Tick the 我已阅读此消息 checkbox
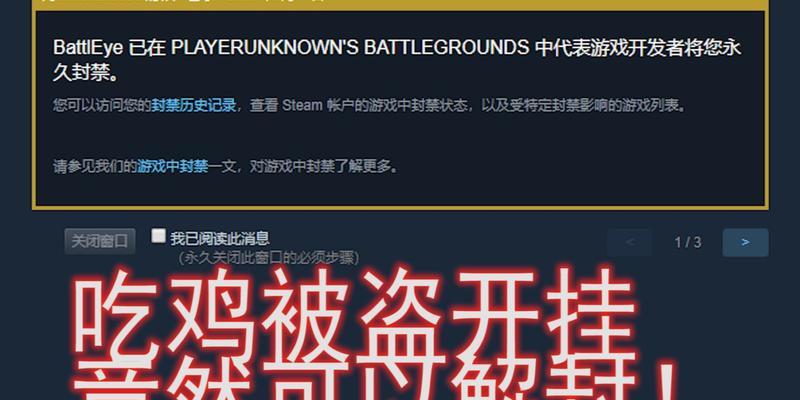This screenshot has height=400, width=800. click(x=158, y=236)
